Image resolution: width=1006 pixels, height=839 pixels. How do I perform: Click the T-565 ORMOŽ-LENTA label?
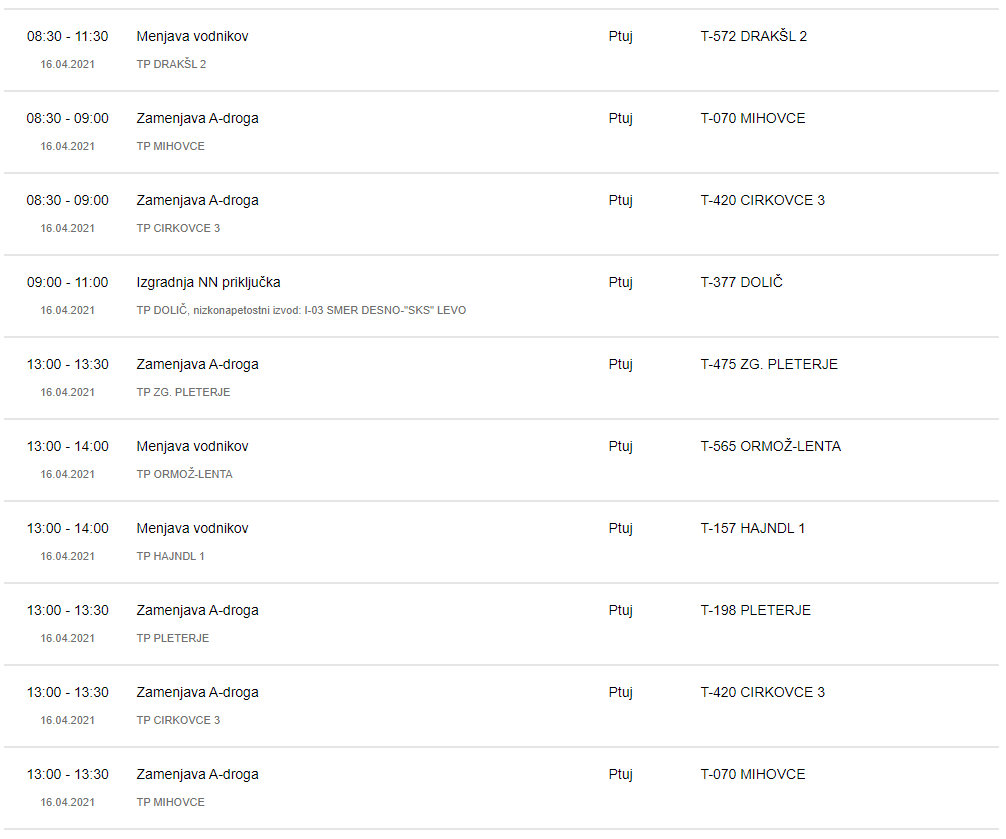coord(770,446)
